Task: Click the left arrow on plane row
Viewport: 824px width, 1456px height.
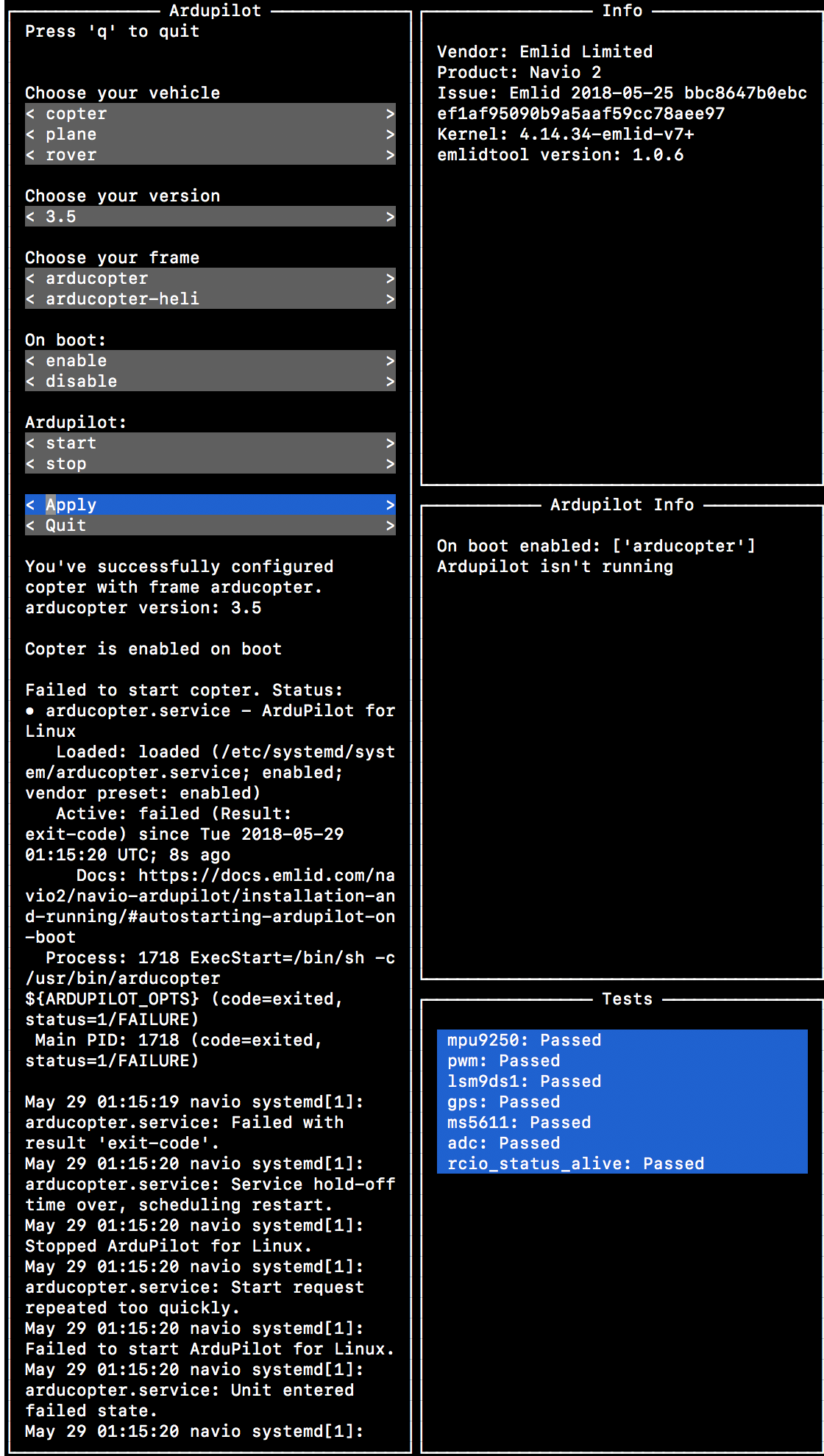Action: [x=30, y=134]
